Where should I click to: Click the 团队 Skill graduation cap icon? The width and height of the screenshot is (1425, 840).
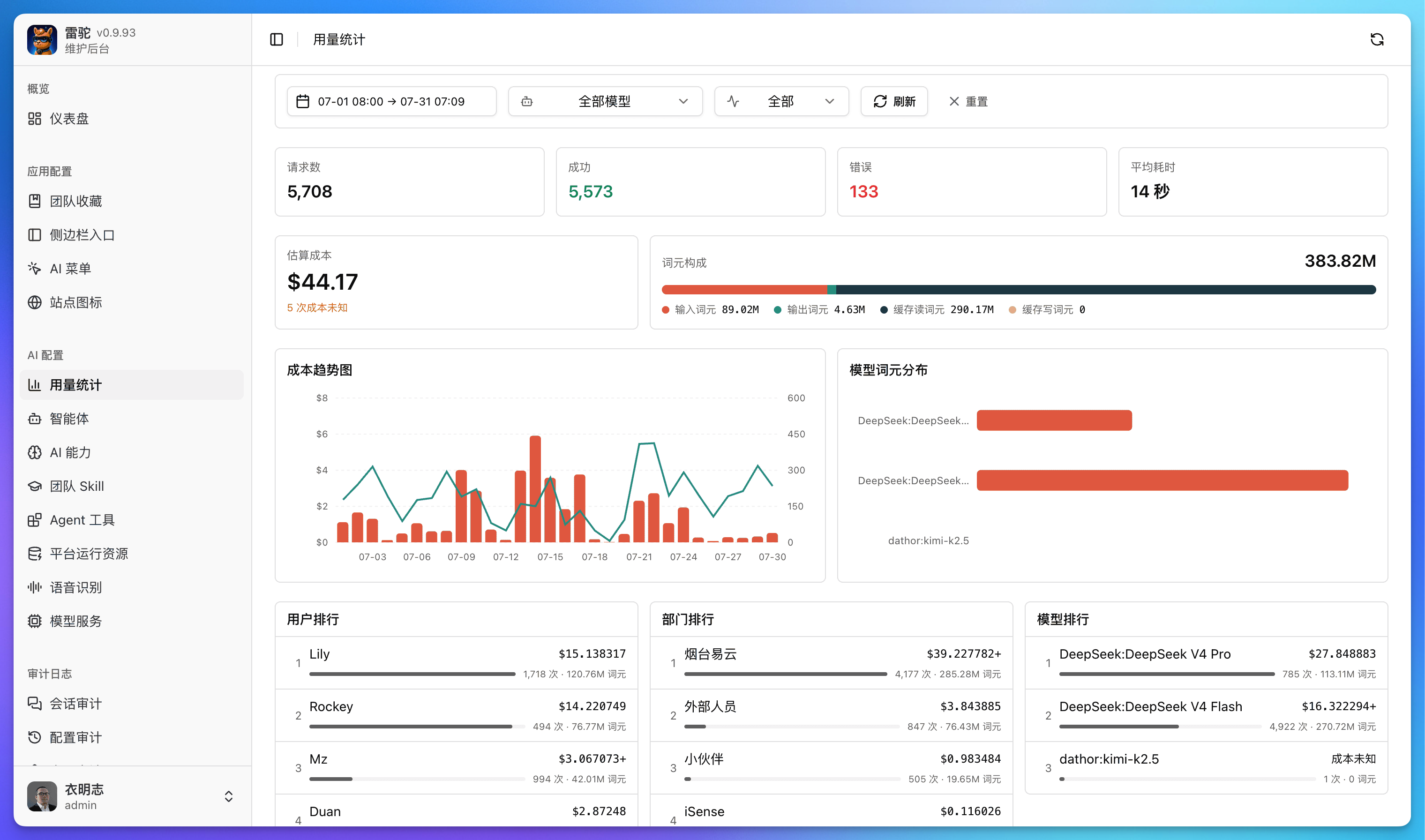[35, 486]
